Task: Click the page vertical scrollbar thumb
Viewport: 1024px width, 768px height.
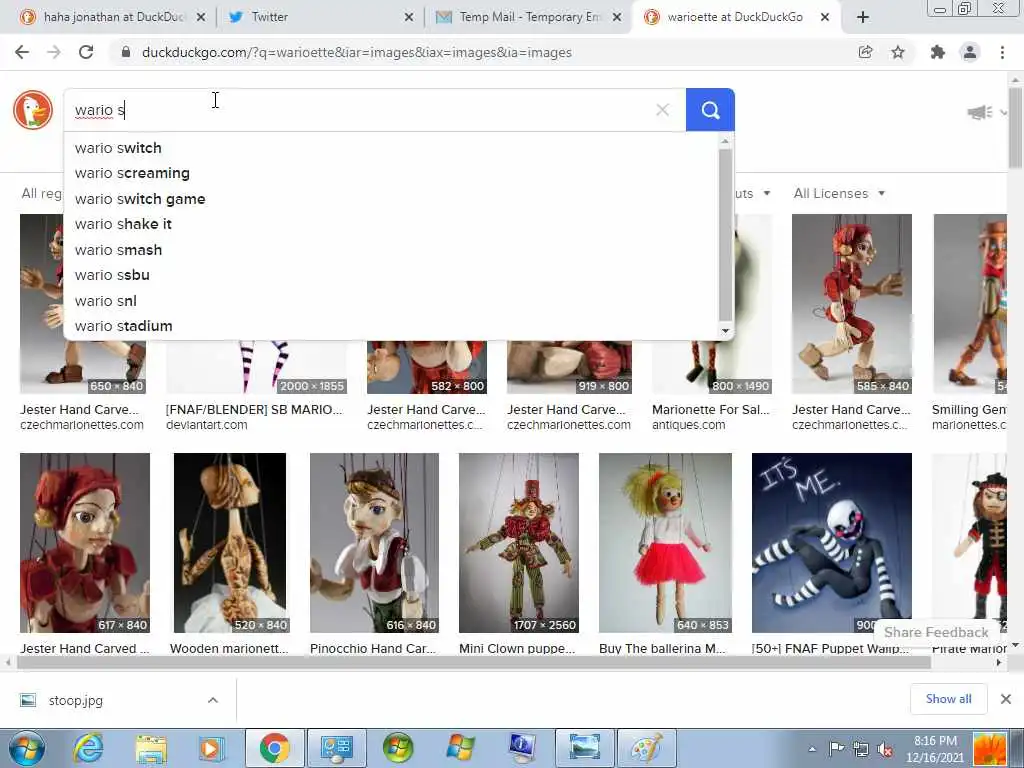Action: (x=1015, y=127)
